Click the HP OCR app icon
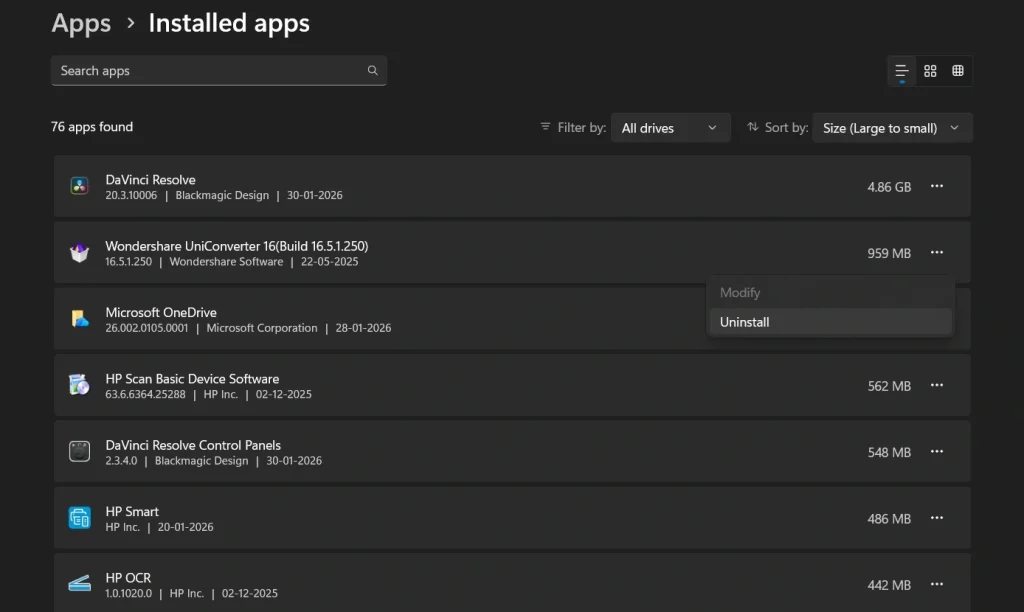This screenshot has width=1024, height=612. pyautogui.click(x=79, y=584)
